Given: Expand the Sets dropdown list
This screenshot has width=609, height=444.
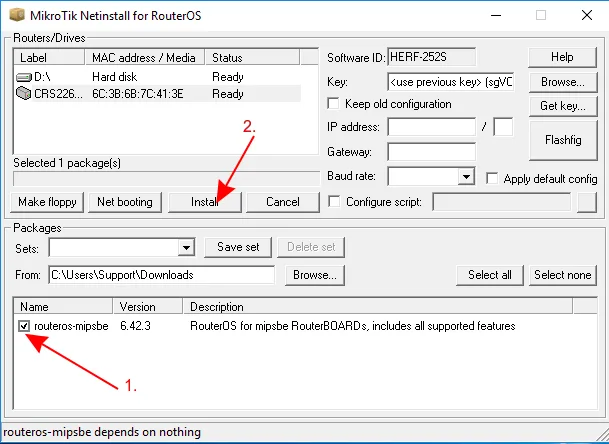Looking at the screenshot, I should 186,247.
